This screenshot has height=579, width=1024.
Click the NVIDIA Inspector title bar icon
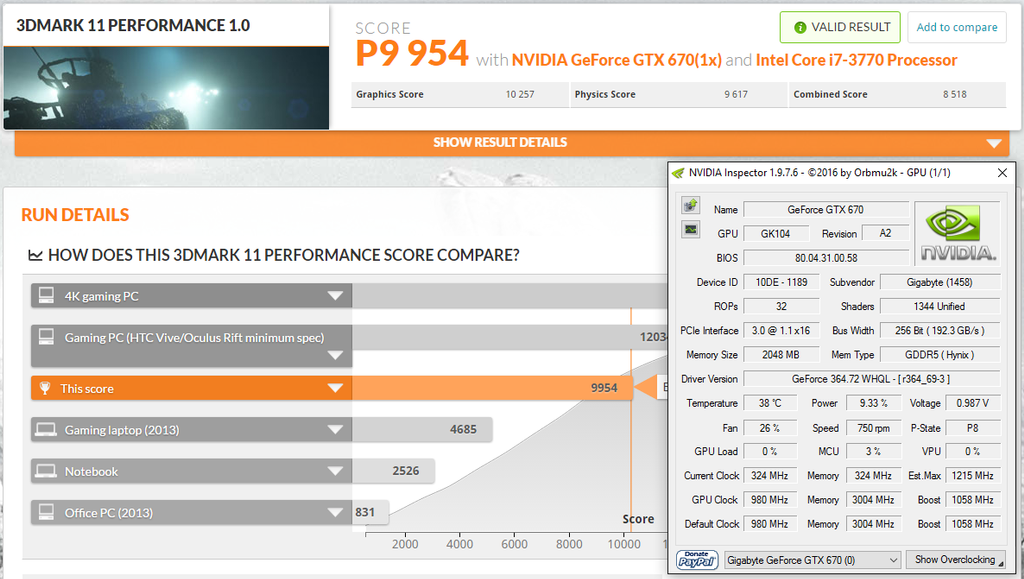678,173
